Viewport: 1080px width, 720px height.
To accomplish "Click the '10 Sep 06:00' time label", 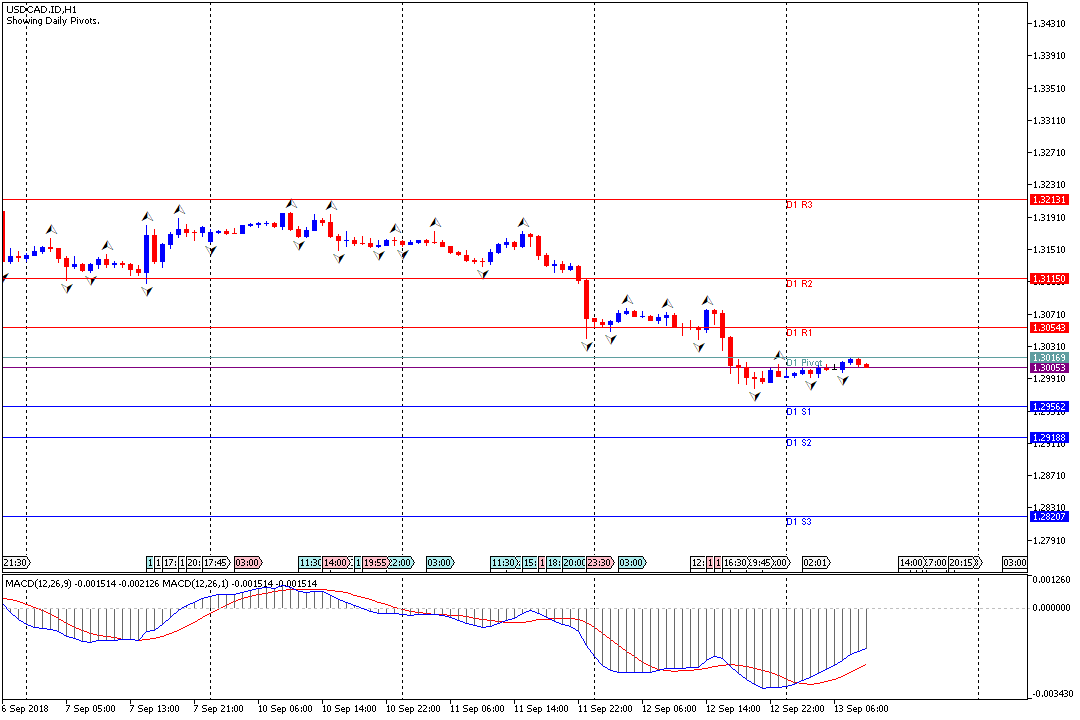I will (x=285, y=709).
